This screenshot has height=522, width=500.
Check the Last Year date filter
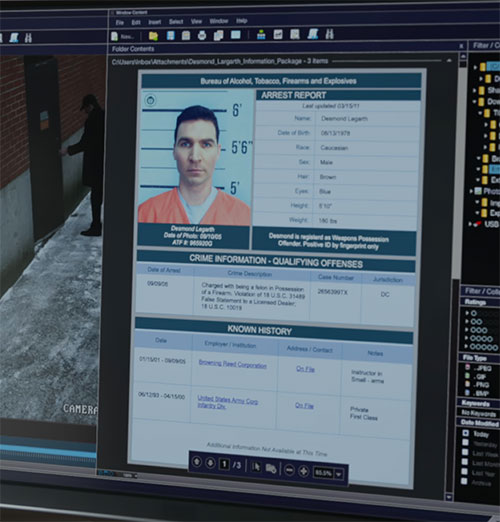464,471
